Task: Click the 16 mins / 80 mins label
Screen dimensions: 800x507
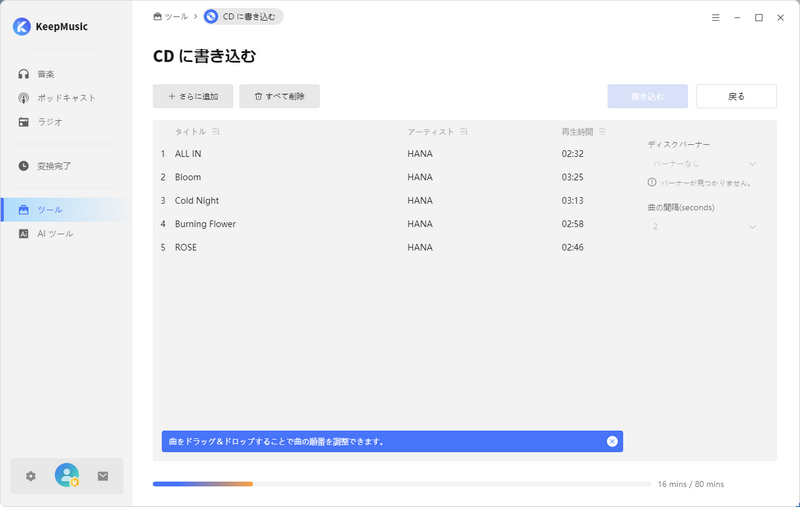Action: click(x=691, y=484)
